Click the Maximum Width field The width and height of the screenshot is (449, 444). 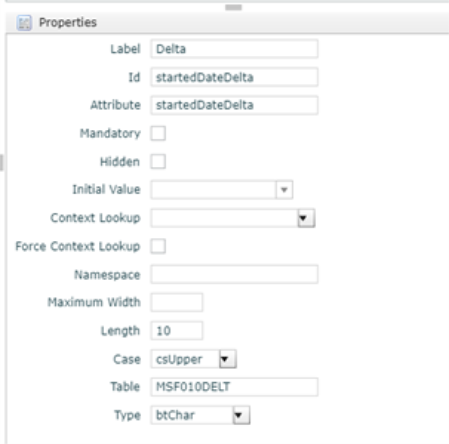[177, 302]
